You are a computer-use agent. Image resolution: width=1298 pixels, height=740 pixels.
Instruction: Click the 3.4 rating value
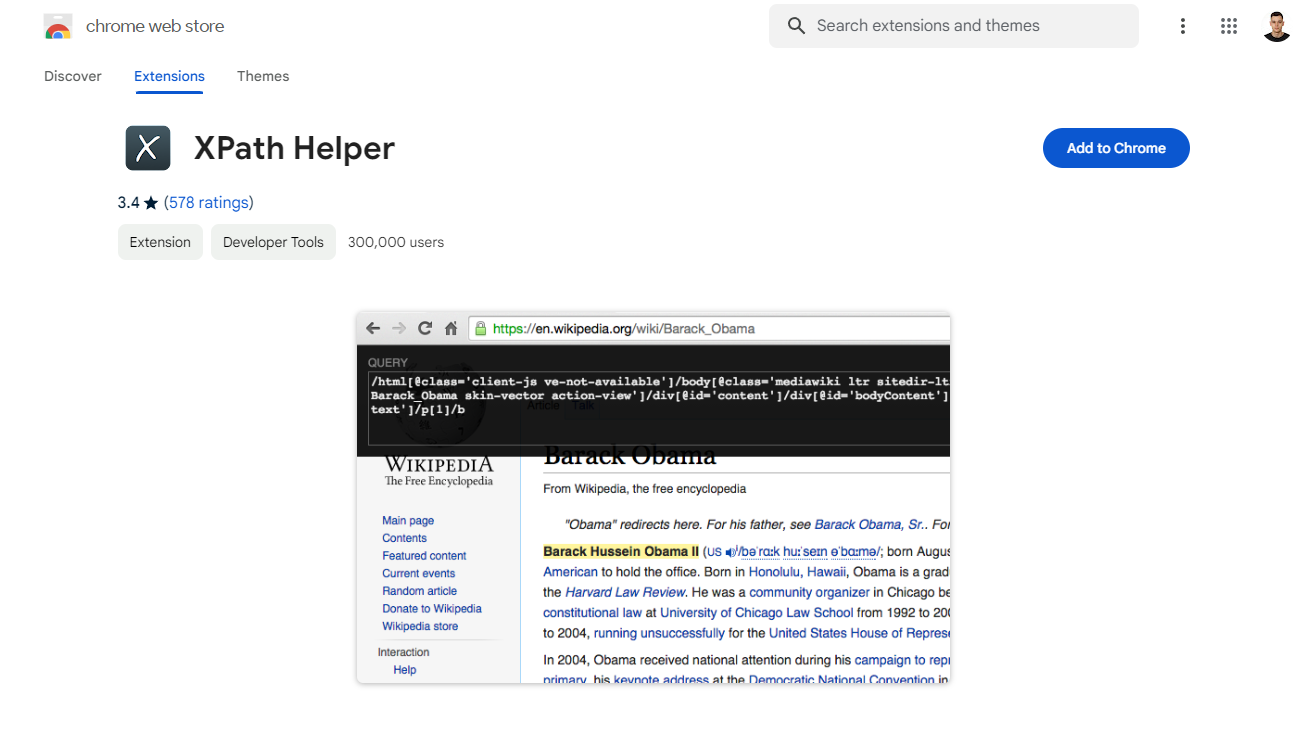(128, 203)
